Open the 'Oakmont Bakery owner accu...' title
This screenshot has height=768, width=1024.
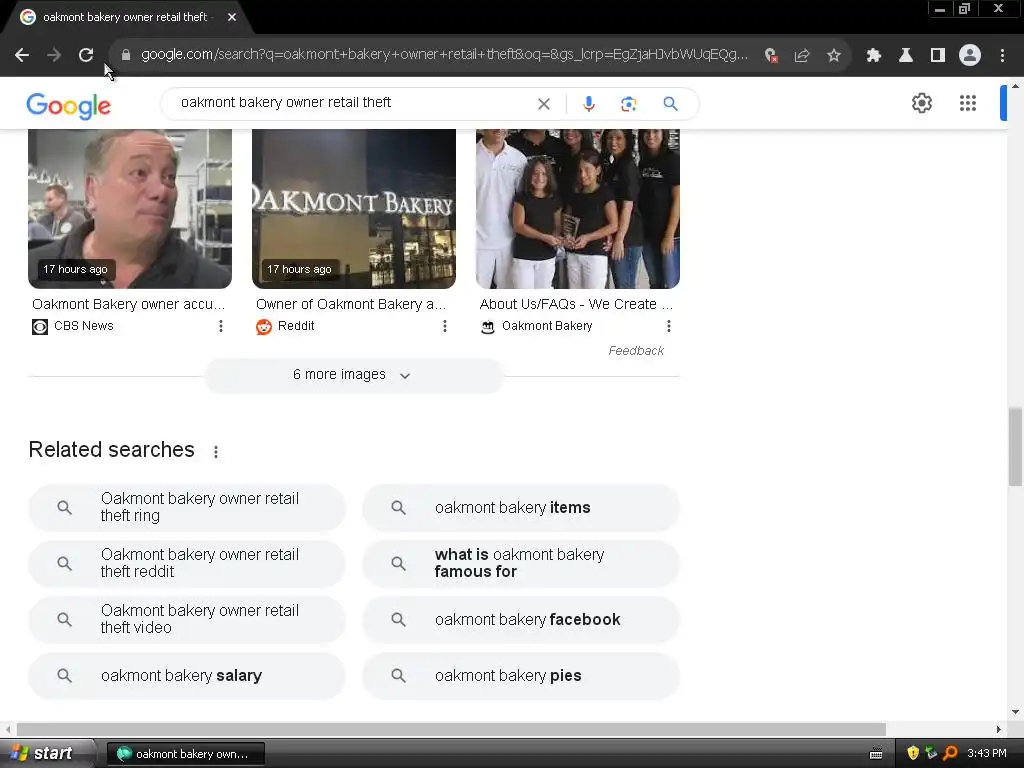point(129,304)
